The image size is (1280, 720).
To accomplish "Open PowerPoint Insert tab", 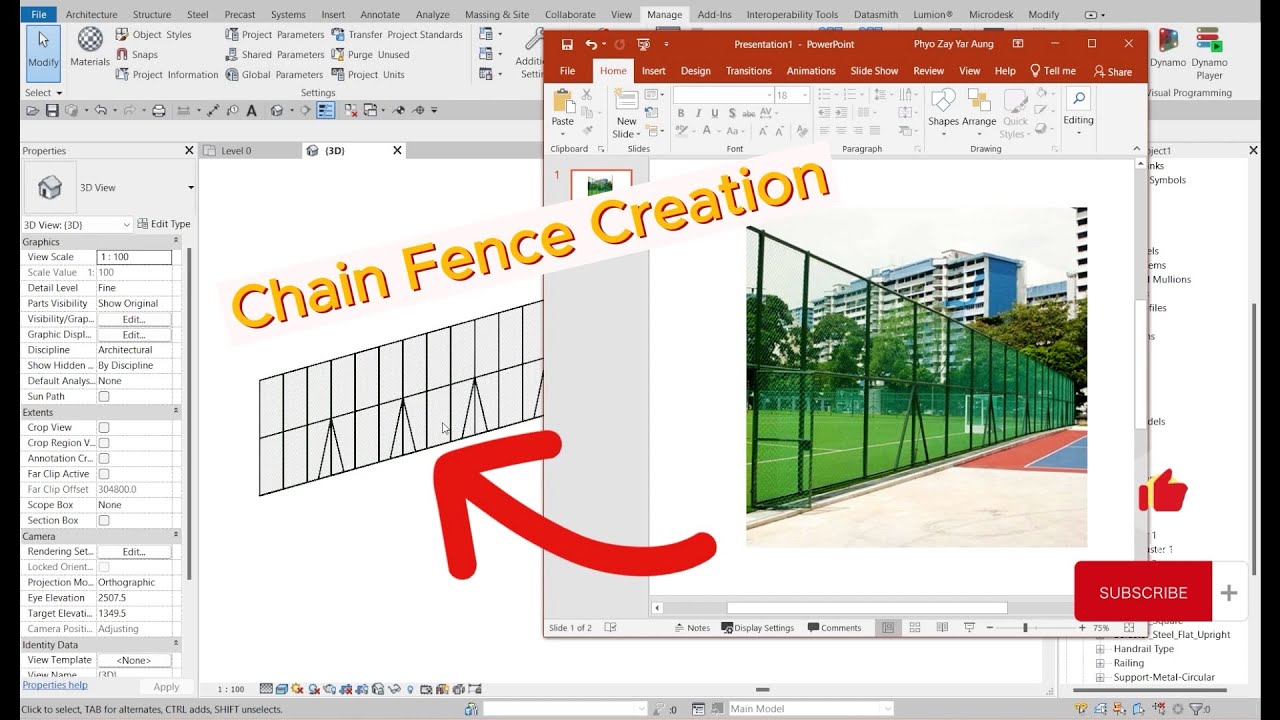I will (x=654, y=71).
